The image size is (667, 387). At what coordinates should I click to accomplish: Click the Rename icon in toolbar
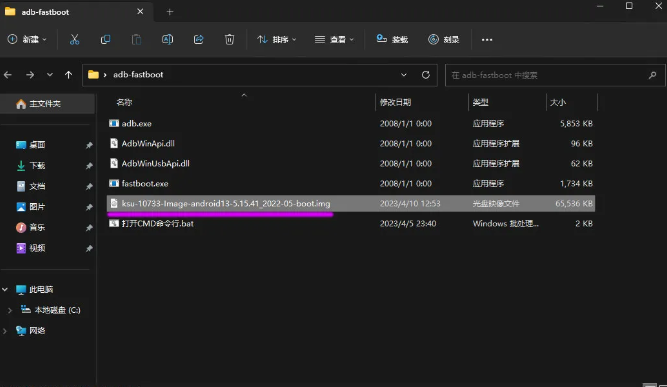(167, 40)
